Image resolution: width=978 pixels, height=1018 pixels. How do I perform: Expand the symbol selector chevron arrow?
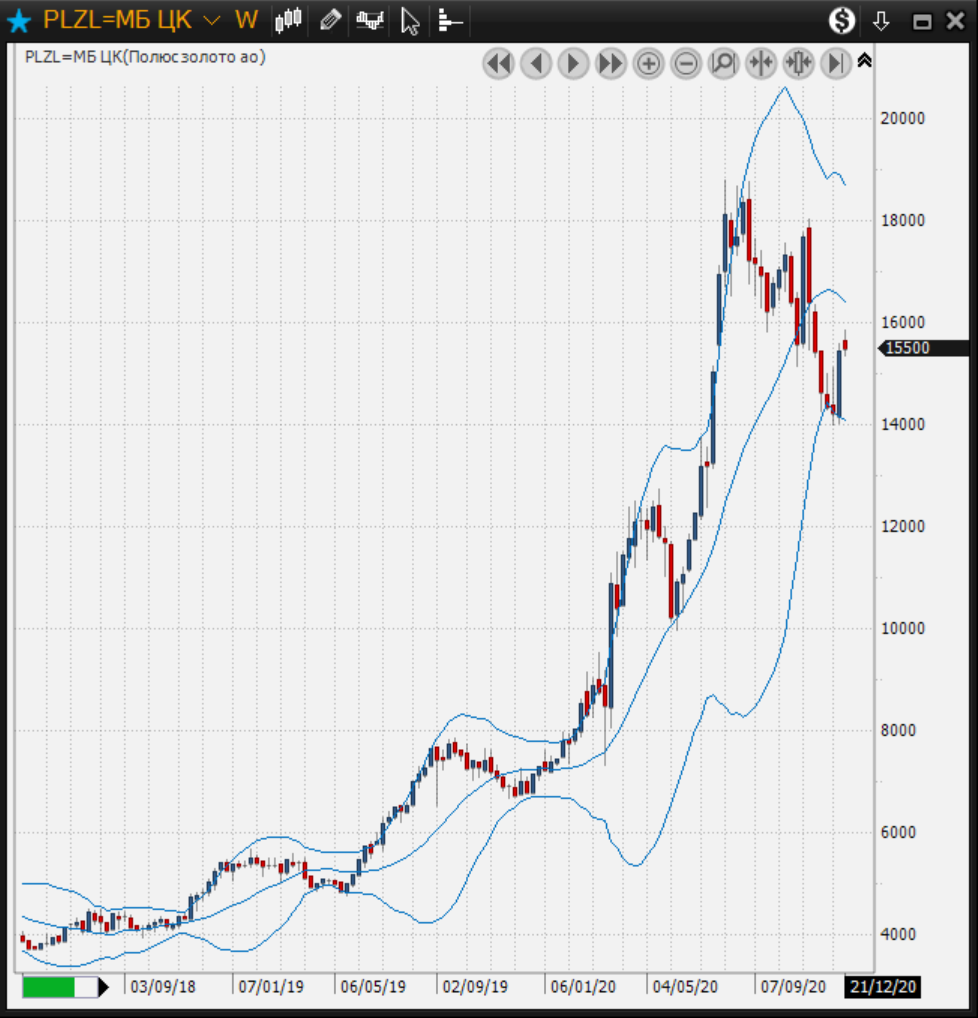tap(212, 21)
